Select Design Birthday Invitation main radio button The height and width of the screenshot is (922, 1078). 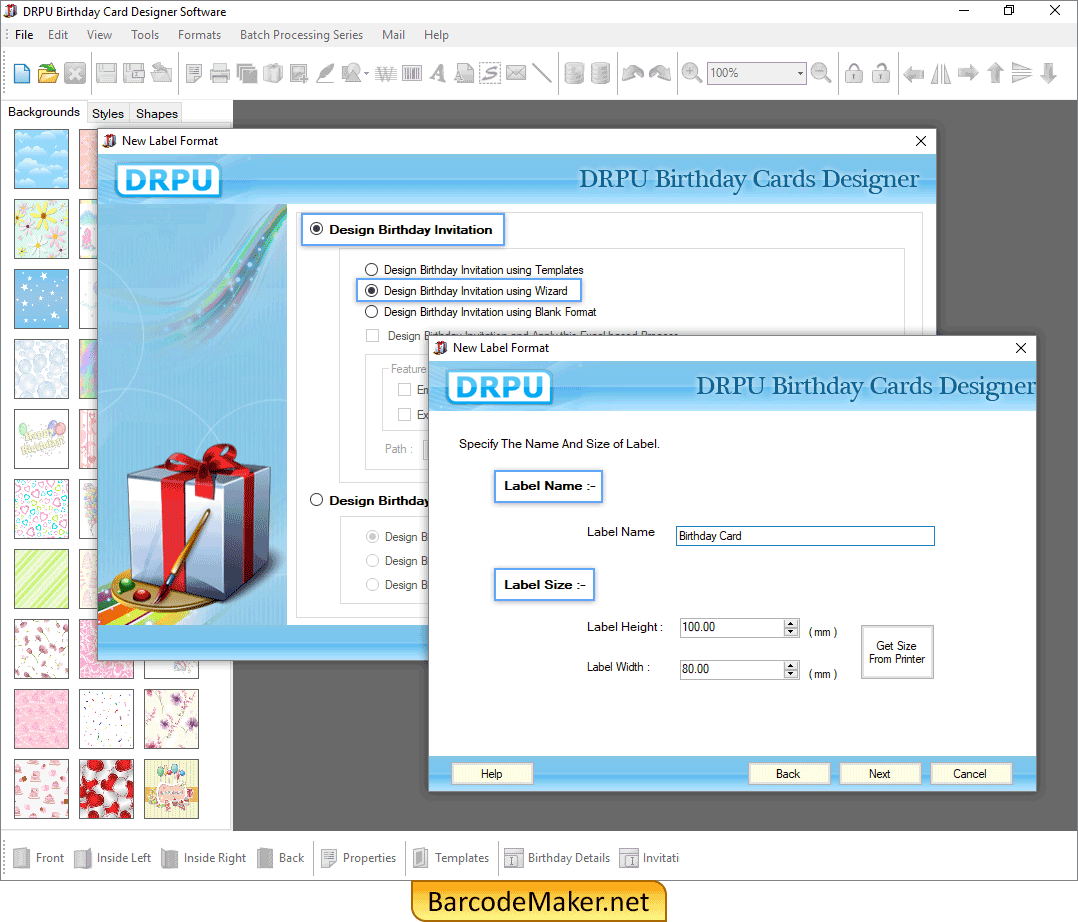pos(316,229)
